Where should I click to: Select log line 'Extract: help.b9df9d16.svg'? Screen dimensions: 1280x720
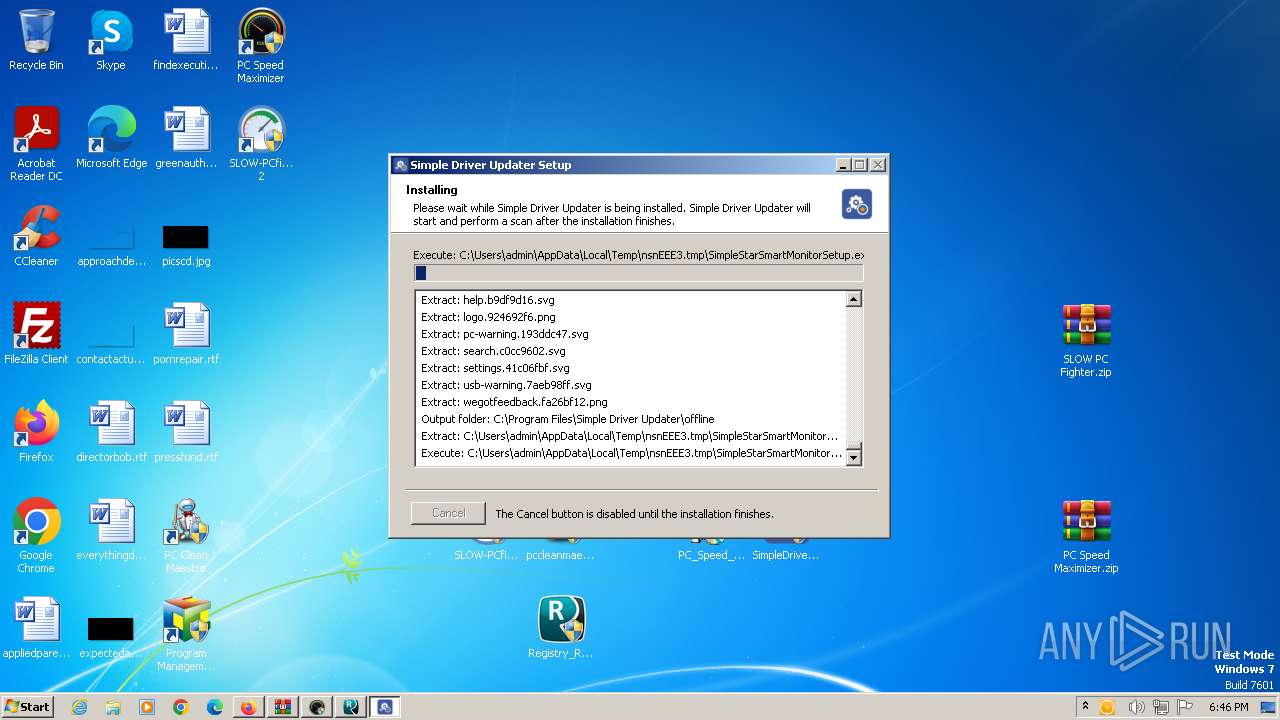[488, 300]
